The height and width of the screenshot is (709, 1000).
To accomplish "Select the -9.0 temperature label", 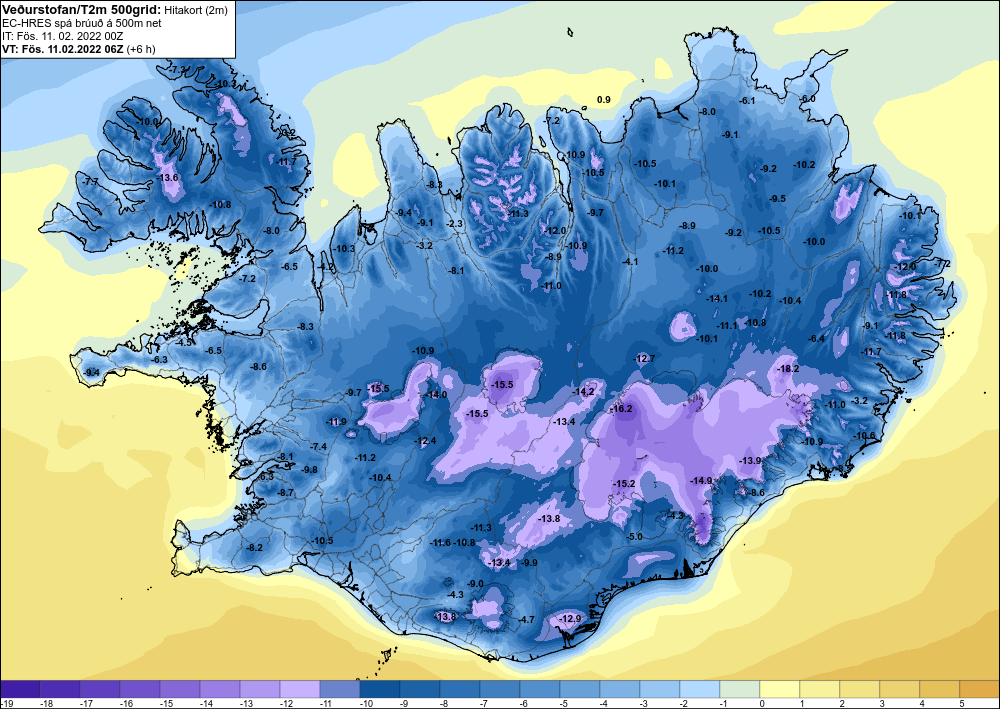I will click(x=476, y=583).
